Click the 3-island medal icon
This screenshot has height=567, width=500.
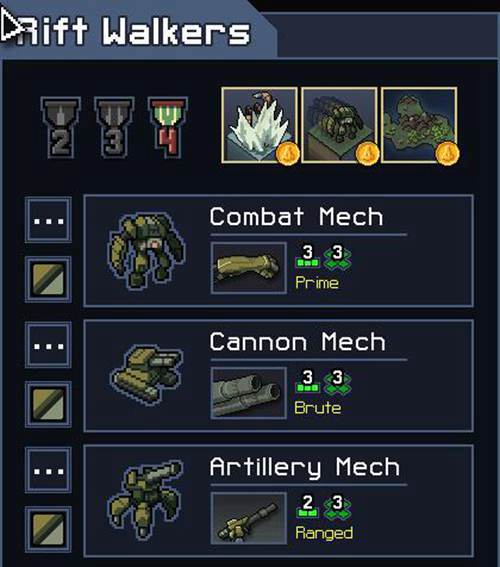[x=114, y=127]
